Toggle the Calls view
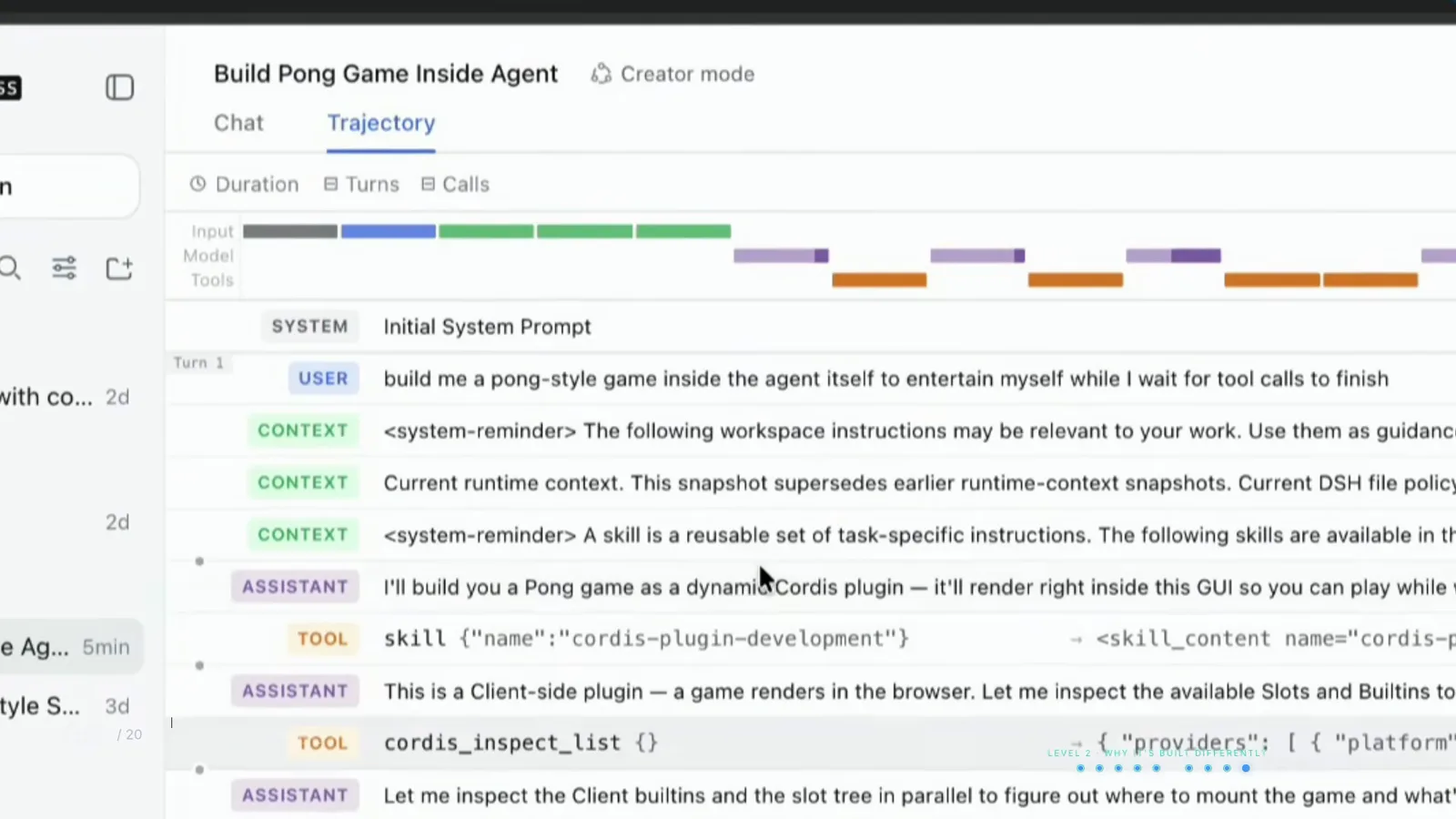The width and height of the screenshot is (1456, 819). pos(455,184)
